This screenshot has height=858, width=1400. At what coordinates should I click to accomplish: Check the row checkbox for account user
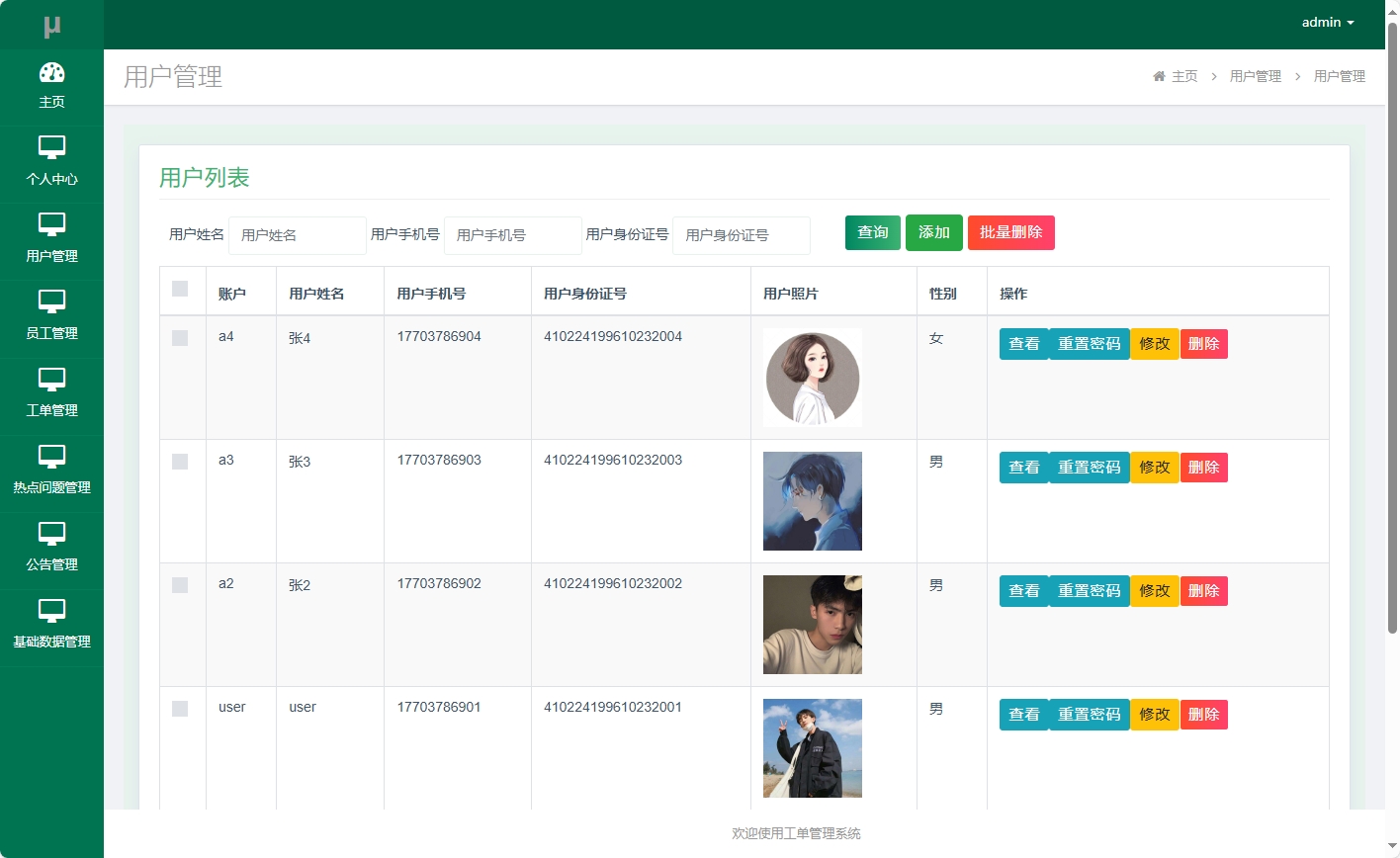(x=180, y=707)
